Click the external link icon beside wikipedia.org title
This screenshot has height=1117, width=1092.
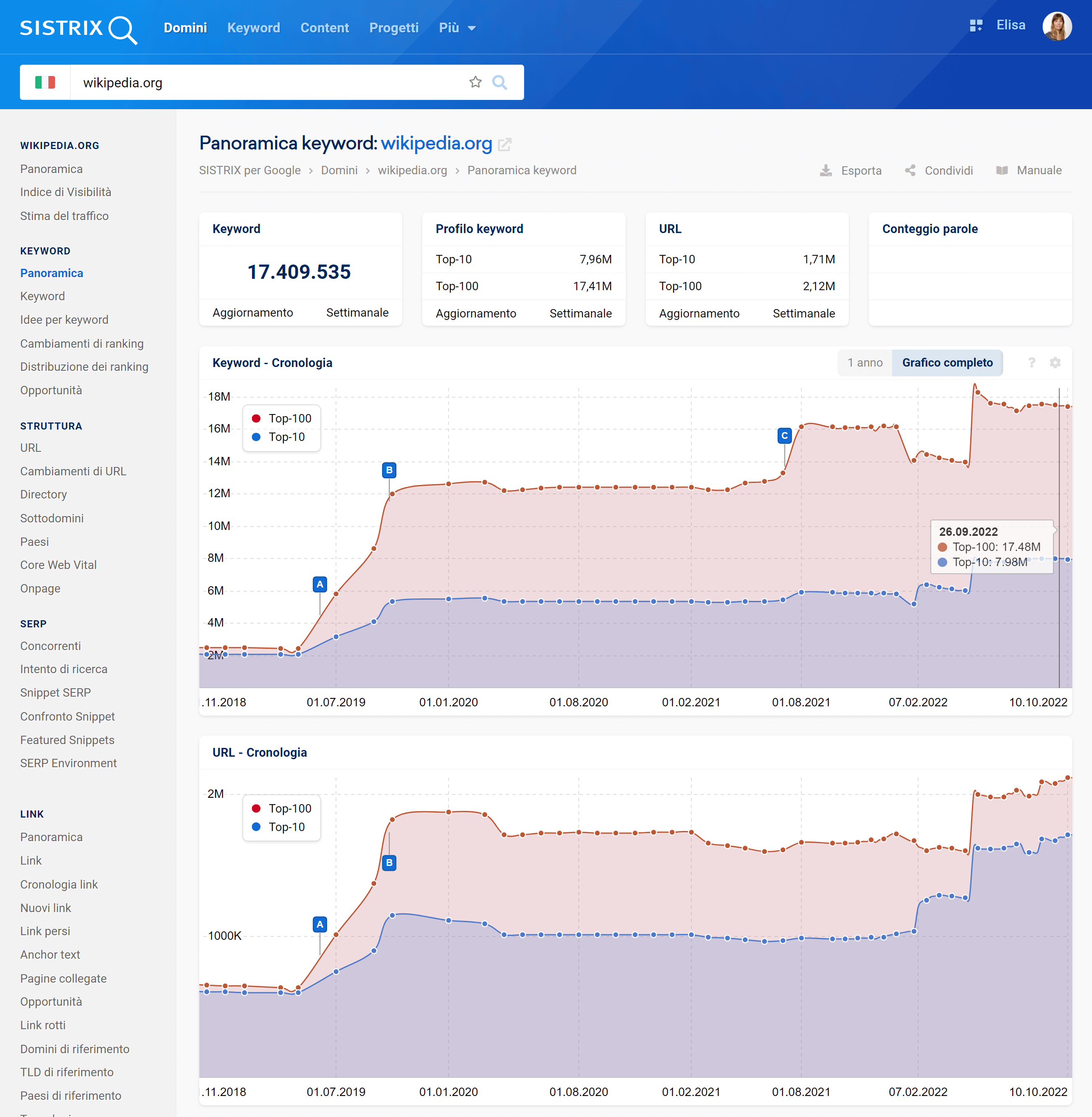(x=504, y=144)
